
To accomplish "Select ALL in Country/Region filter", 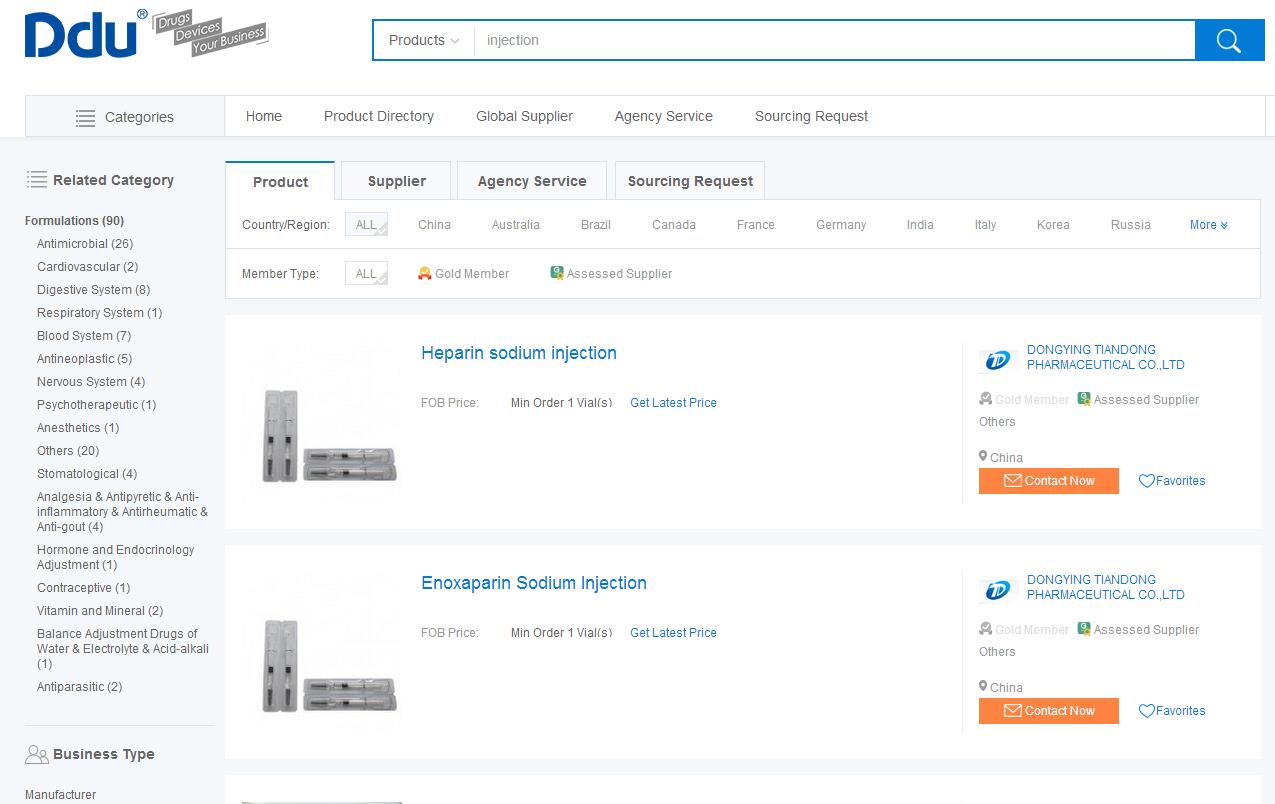I will tap(366, 225).
